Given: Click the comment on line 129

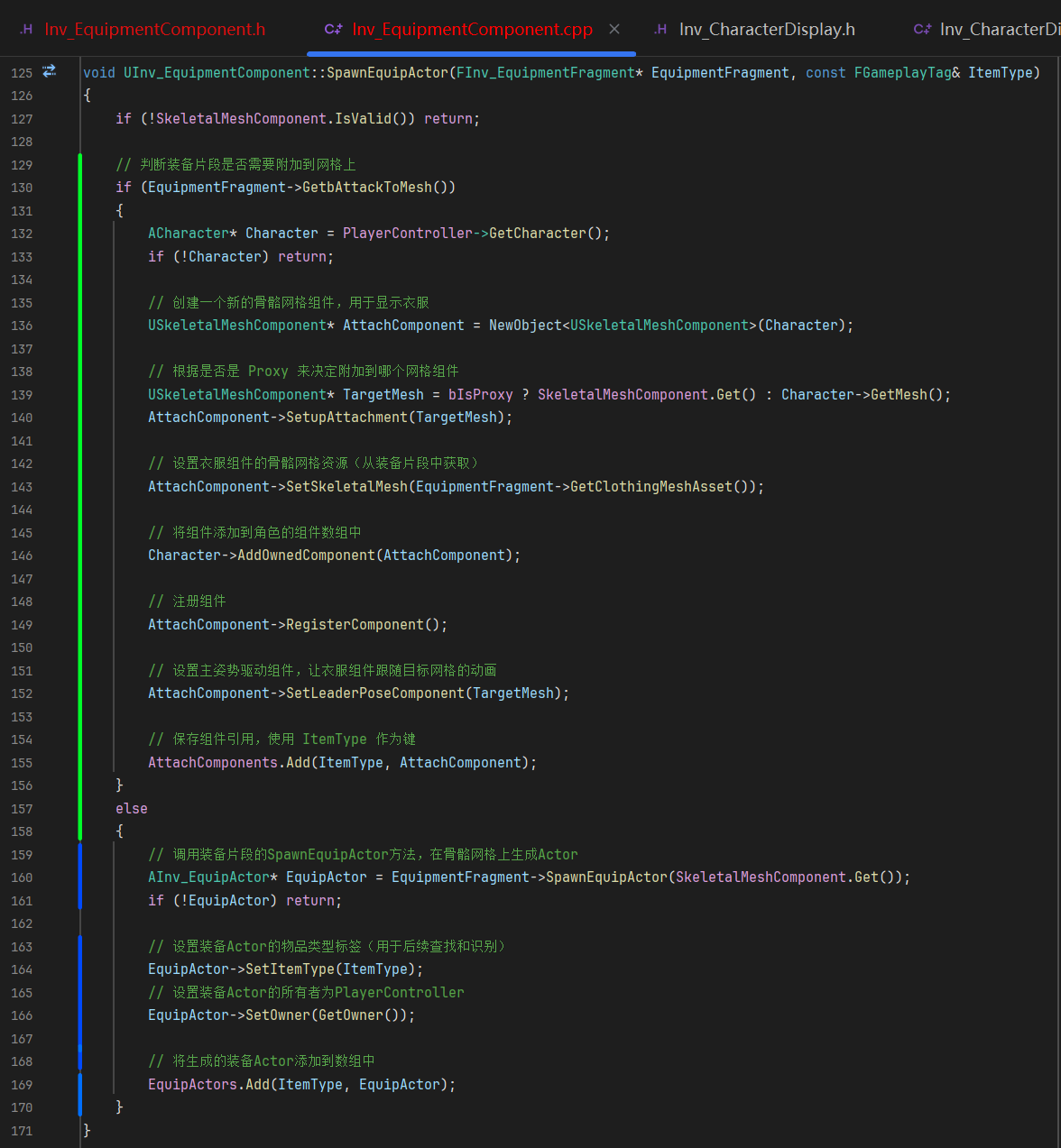Looking at the screenshot, I should click(x=235, y=165).
